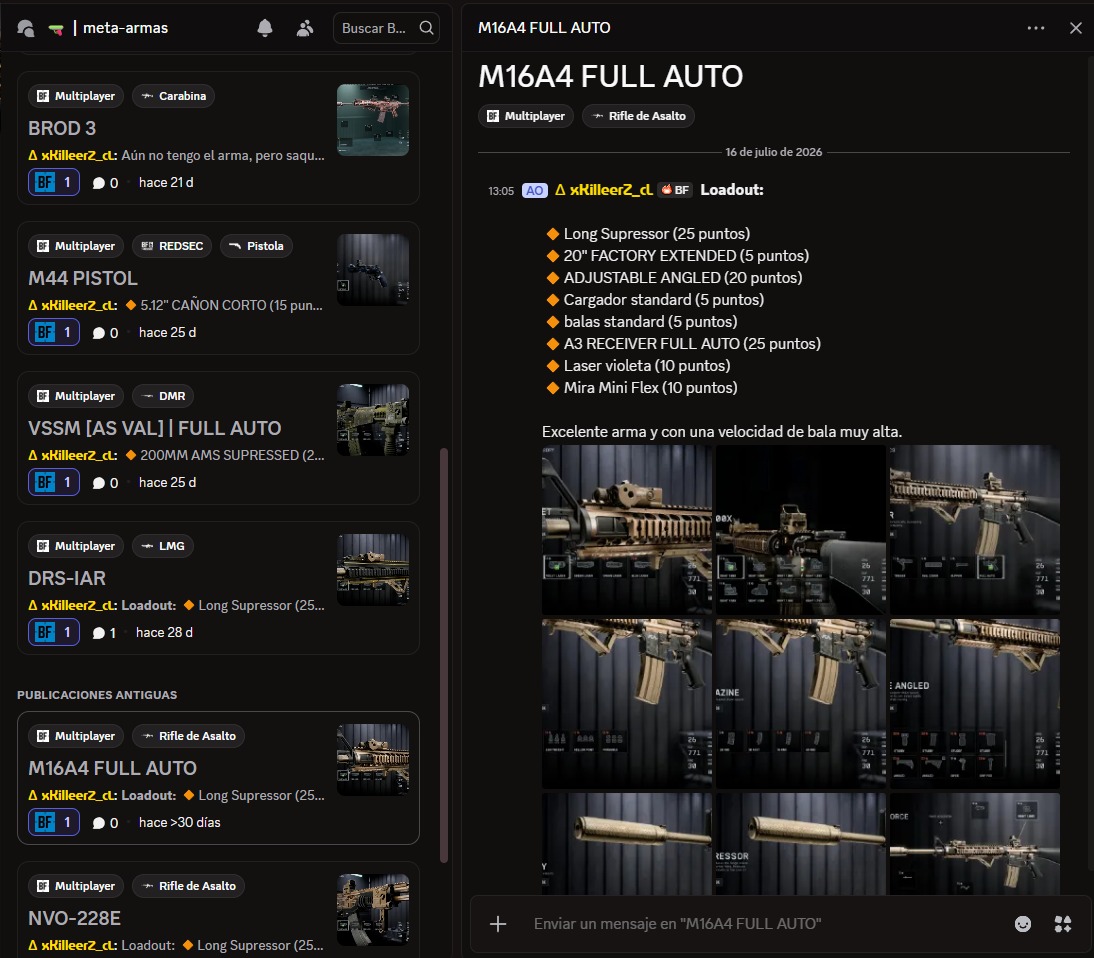Open the plus attachment button in the message bar
The image size is (1094, 958).
click(x=497, y=924)
